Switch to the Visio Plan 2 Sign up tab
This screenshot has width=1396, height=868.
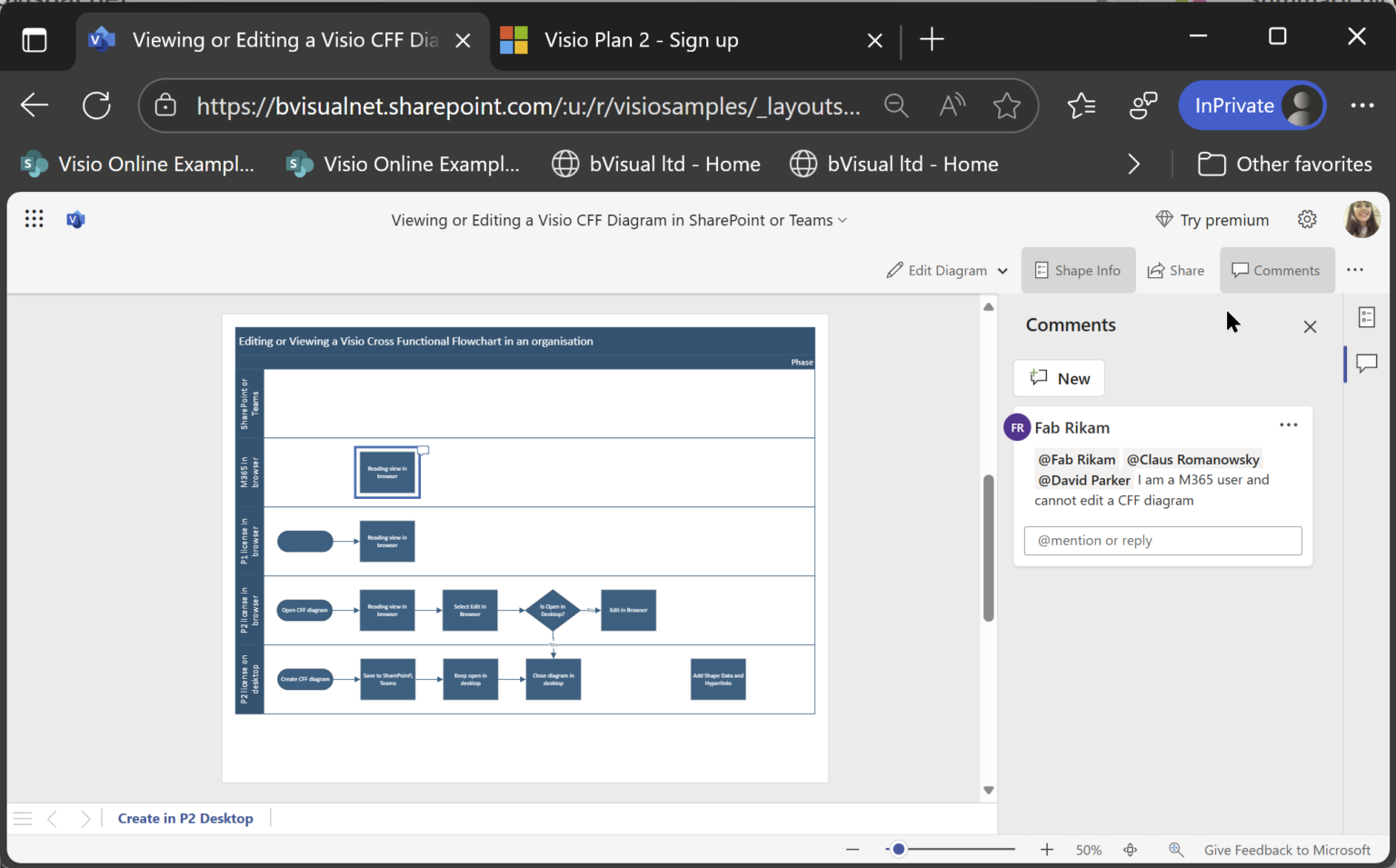(641, 40)
